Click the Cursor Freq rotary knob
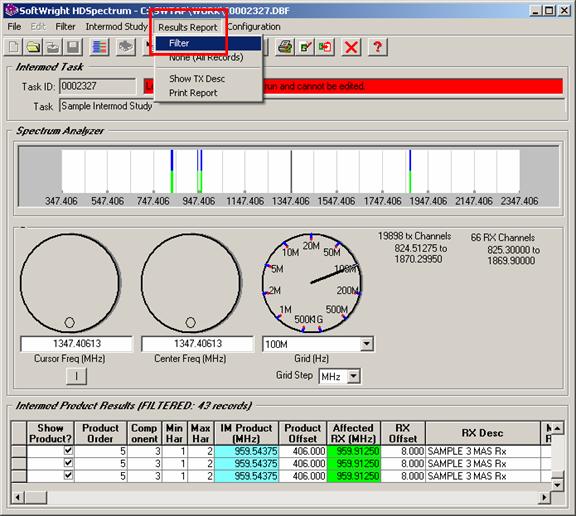 point(70,283)
